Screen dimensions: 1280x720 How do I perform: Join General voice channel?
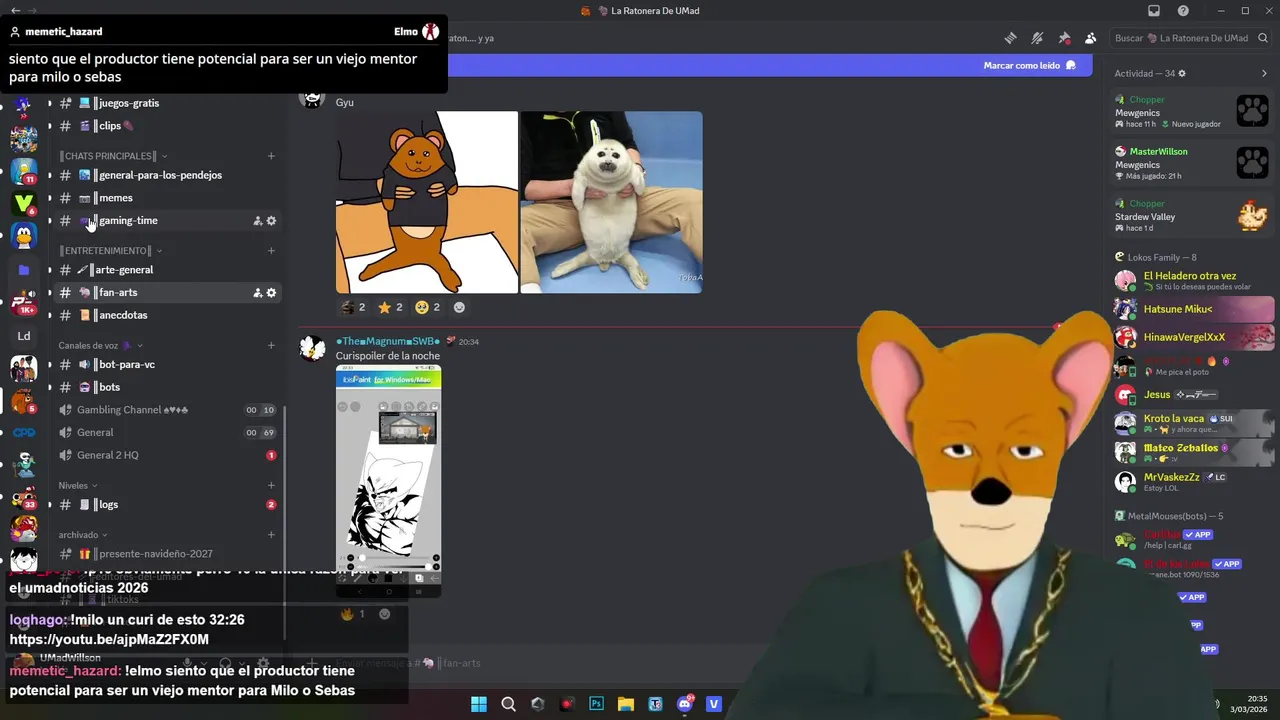[x=168, y=433]
